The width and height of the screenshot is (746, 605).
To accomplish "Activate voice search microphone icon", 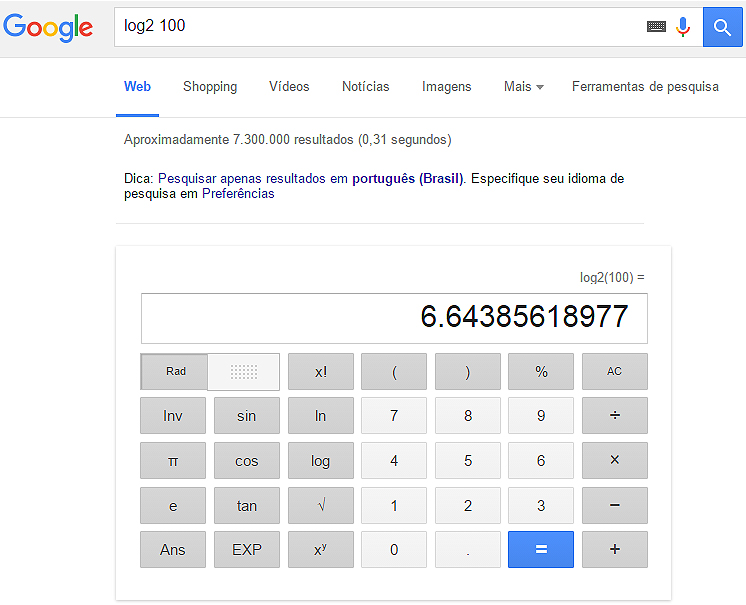I will 684,27.
